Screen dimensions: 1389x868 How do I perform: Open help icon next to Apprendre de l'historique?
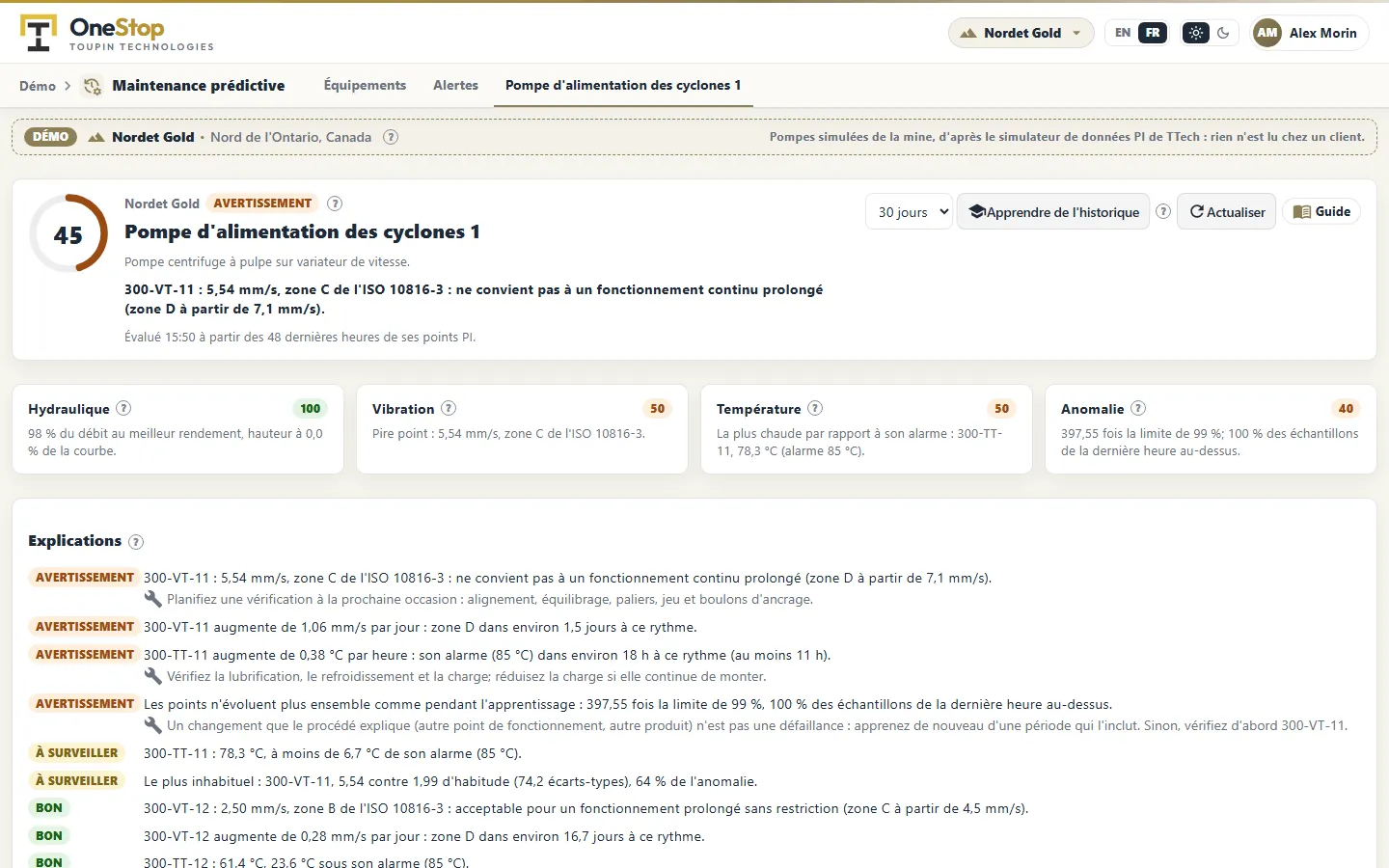pyautogui.click(x=1163, y=211)
